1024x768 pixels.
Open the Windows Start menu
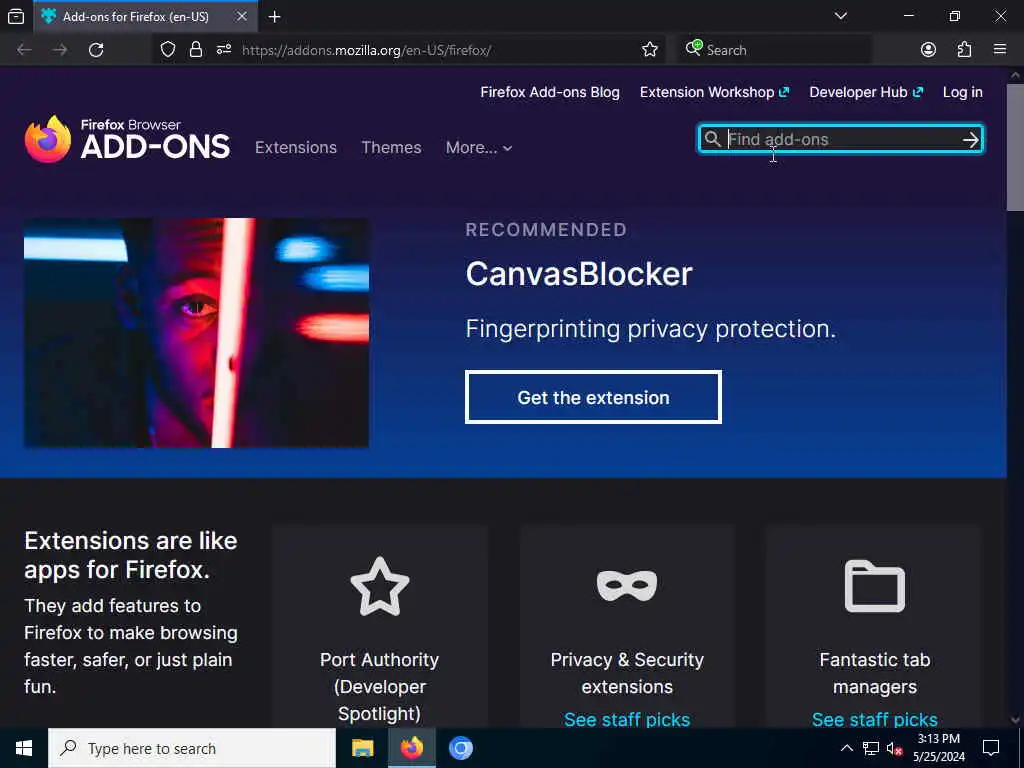click(x=24, y=748)
